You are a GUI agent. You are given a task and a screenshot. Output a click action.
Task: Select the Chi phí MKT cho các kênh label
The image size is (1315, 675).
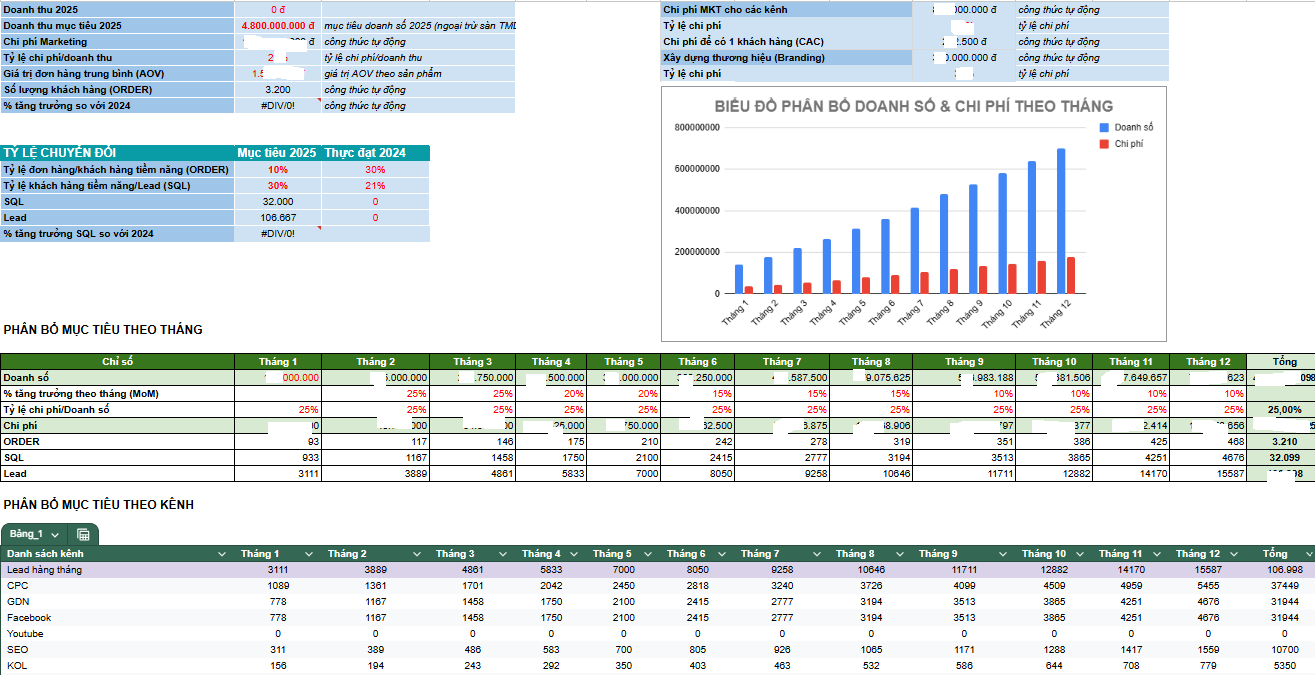coord(787,9)
